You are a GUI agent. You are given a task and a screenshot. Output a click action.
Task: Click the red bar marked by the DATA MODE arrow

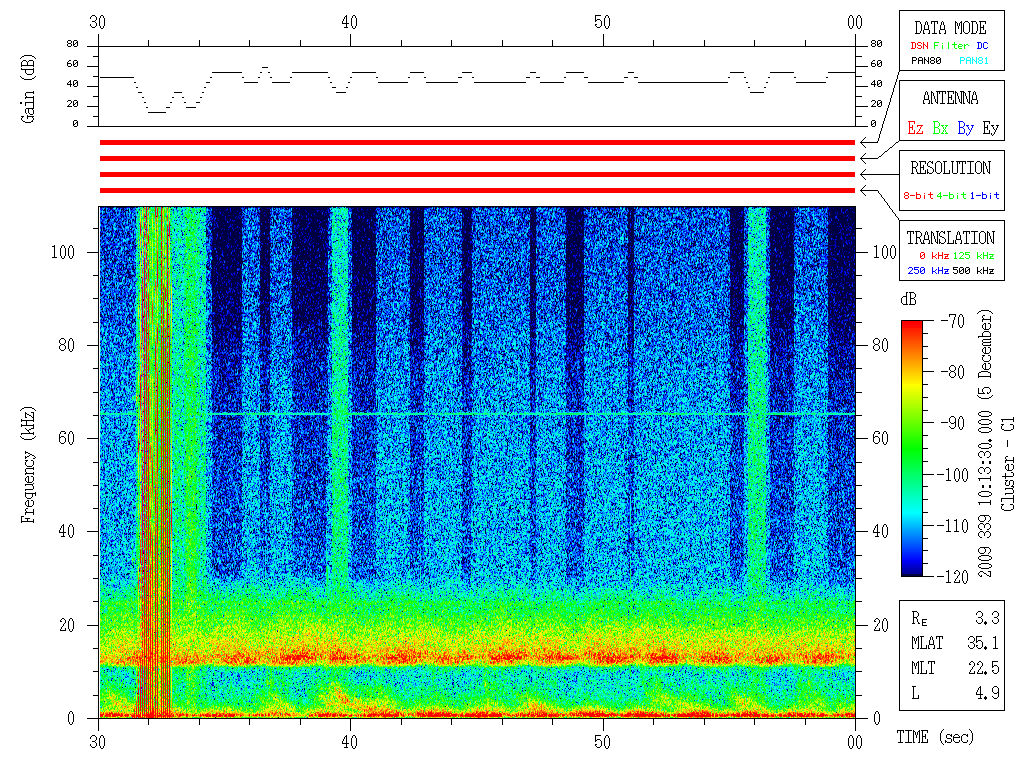(477, 142)
